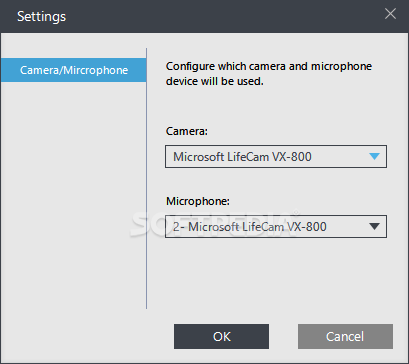
Task: Expand the Camera list using the blue arrow
Action: tap(375, 156)
